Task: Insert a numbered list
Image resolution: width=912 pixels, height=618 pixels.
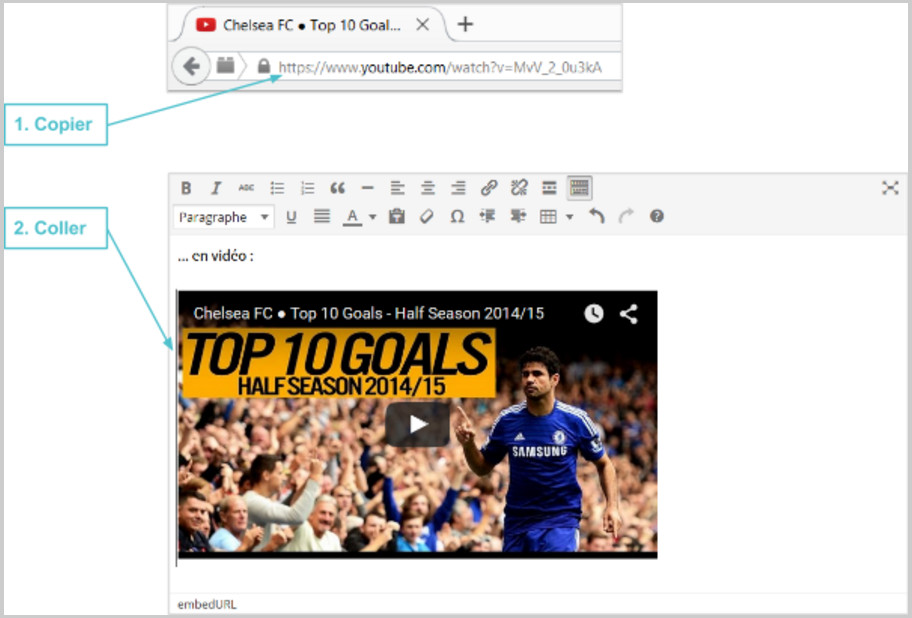Action: pos(307,188)
